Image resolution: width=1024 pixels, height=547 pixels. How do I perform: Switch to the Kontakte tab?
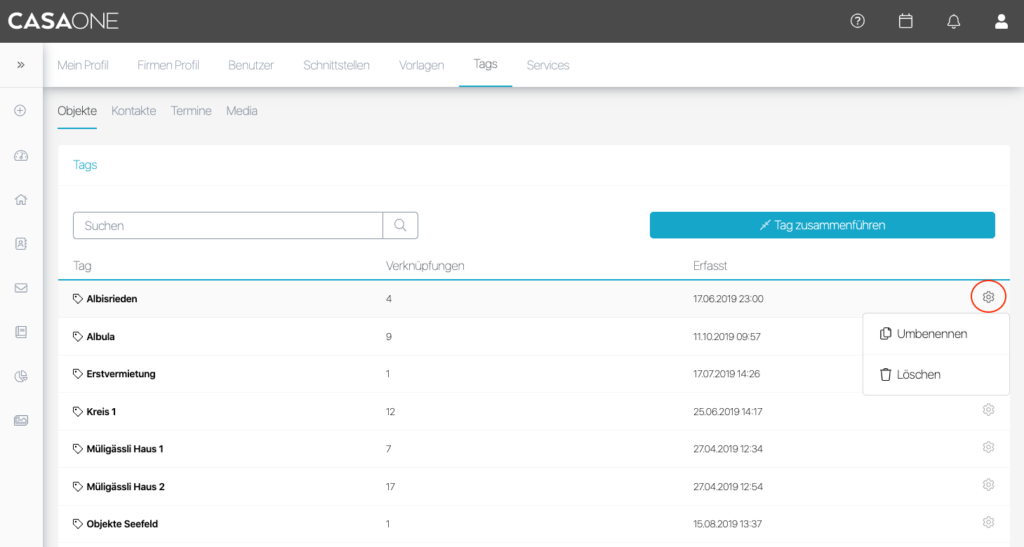pyautogui.click(x=133, y=111)
